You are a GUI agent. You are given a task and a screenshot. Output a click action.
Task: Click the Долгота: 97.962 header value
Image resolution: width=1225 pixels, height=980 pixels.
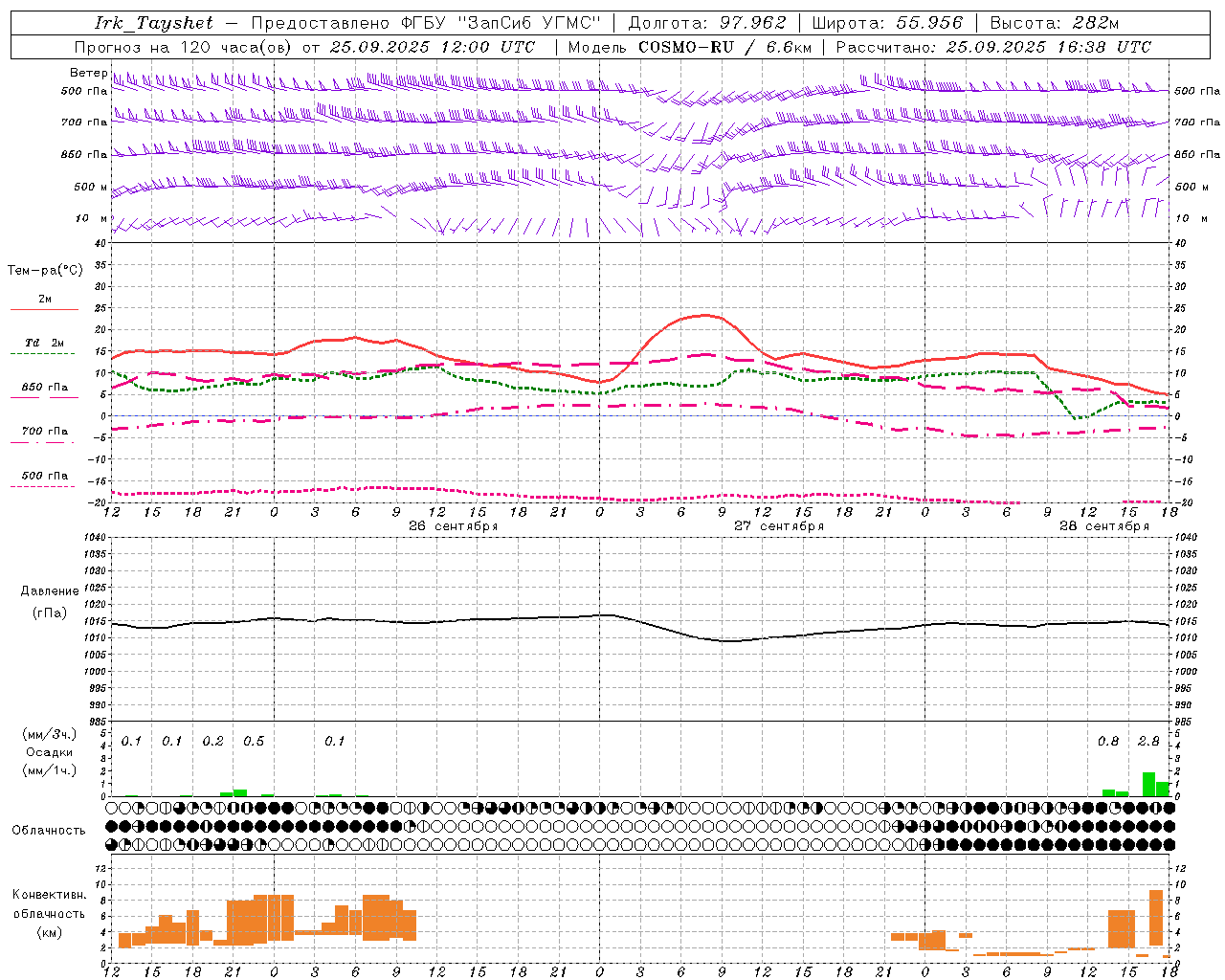coord(706,23)
